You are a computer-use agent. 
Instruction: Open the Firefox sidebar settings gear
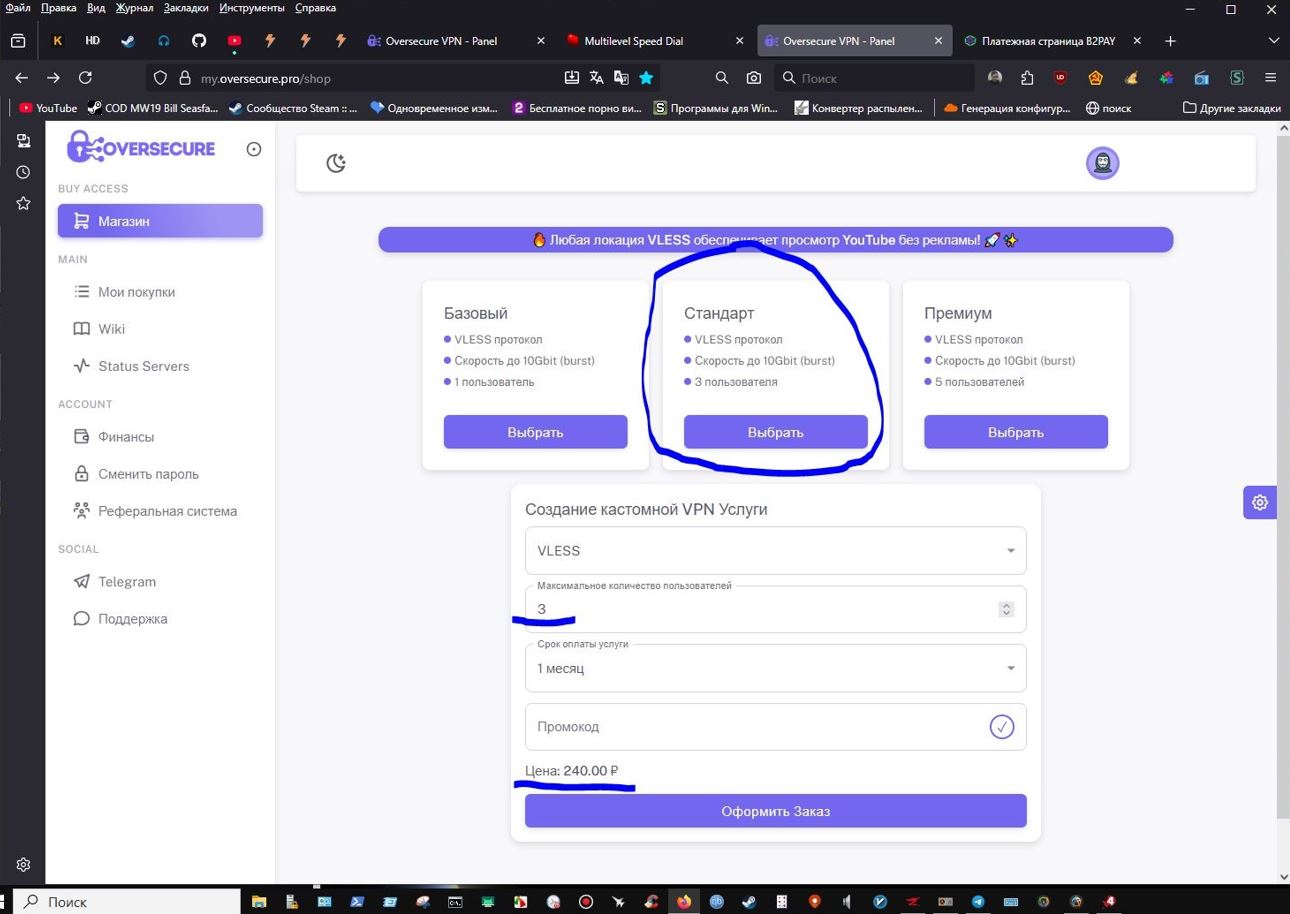pyautogui.click(x=23, y=864)
